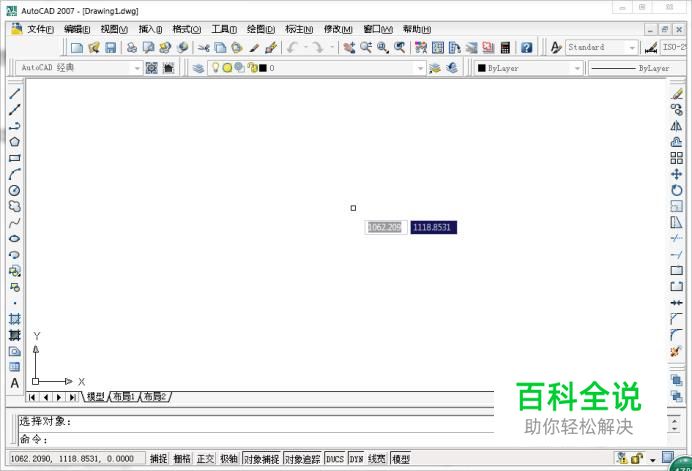Viewport: 692px width, 471px height.
Task: Toggle 栅格 grid display in status bar
Action: [x=182, y=459]
